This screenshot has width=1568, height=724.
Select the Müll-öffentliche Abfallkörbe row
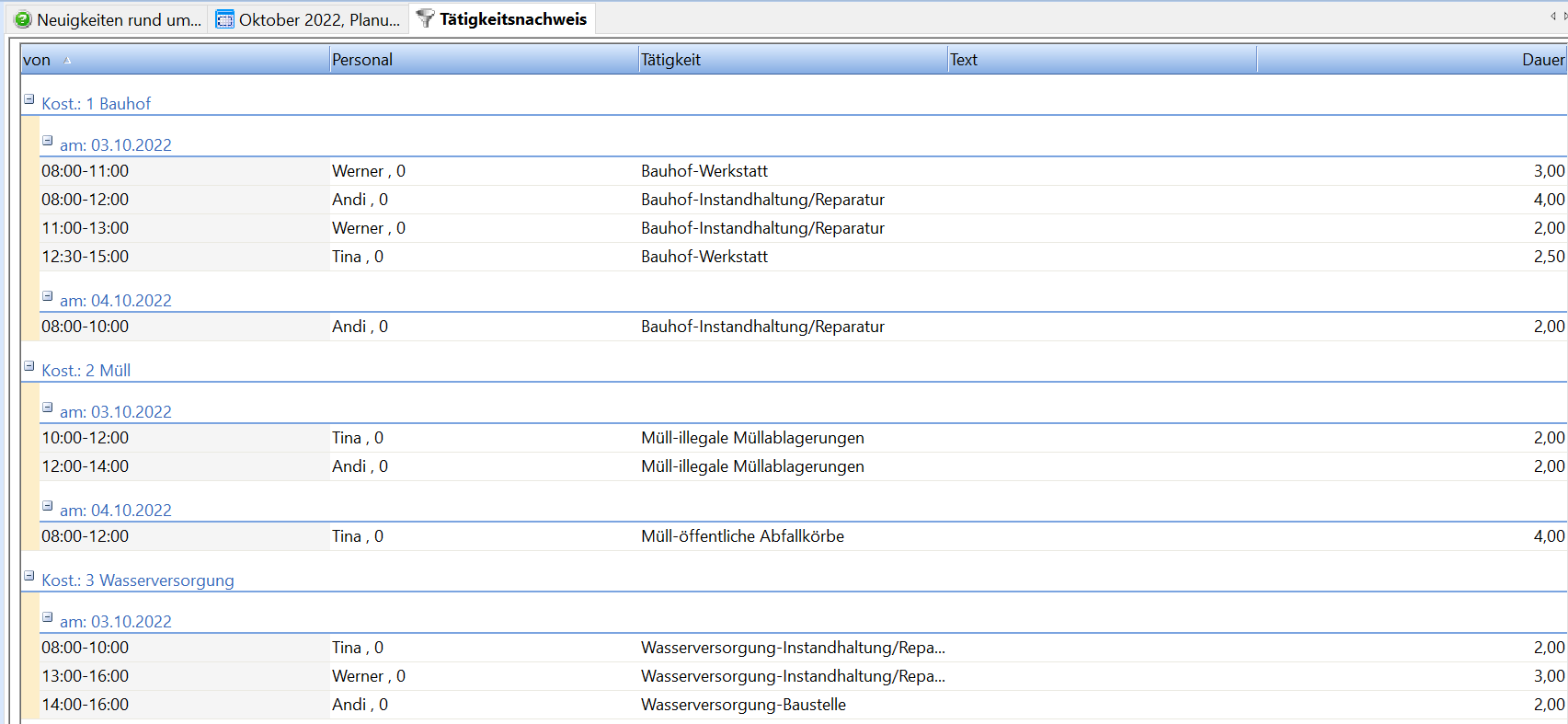pos(742,536)
